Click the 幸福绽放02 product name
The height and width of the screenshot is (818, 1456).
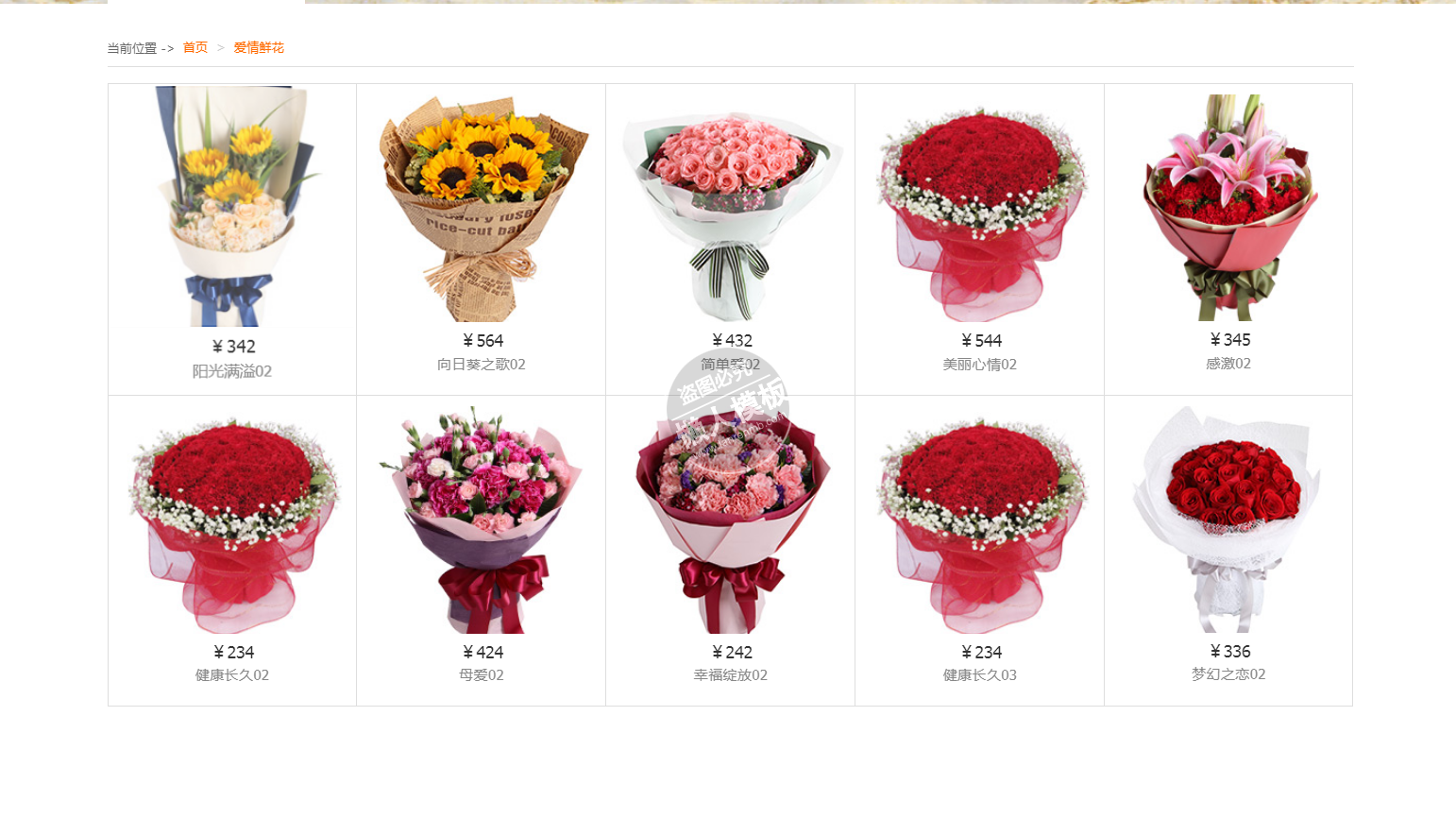[731, 674]
